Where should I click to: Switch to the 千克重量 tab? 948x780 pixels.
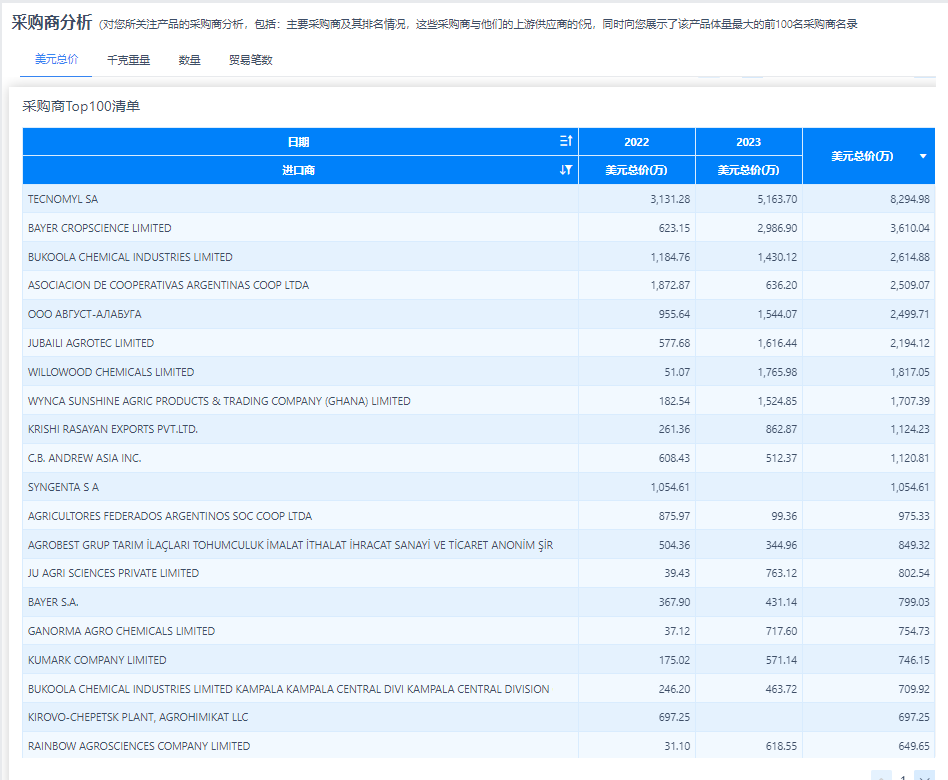[128, 60]
